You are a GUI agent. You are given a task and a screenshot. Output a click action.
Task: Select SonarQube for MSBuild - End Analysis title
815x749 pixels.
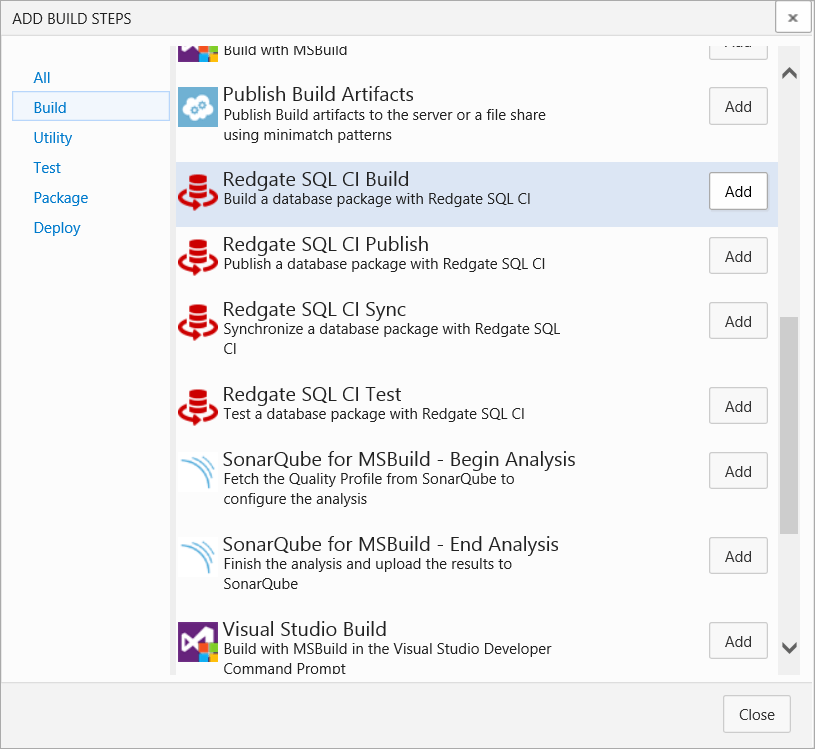(391, 545)
